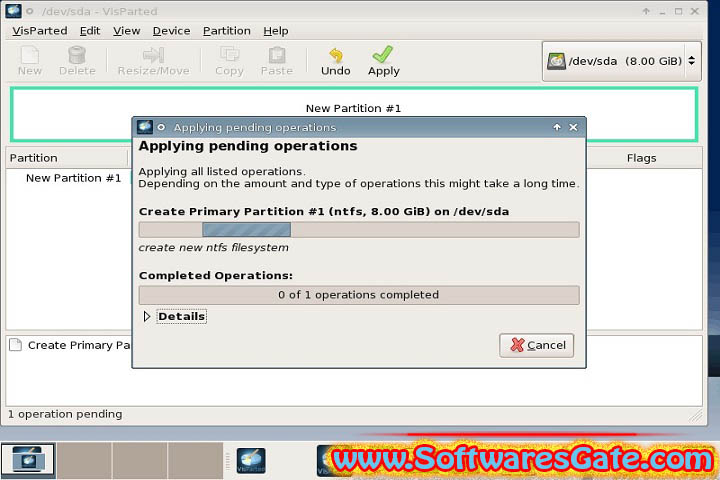Click the New partition toolbar icon

coord(30,61)
